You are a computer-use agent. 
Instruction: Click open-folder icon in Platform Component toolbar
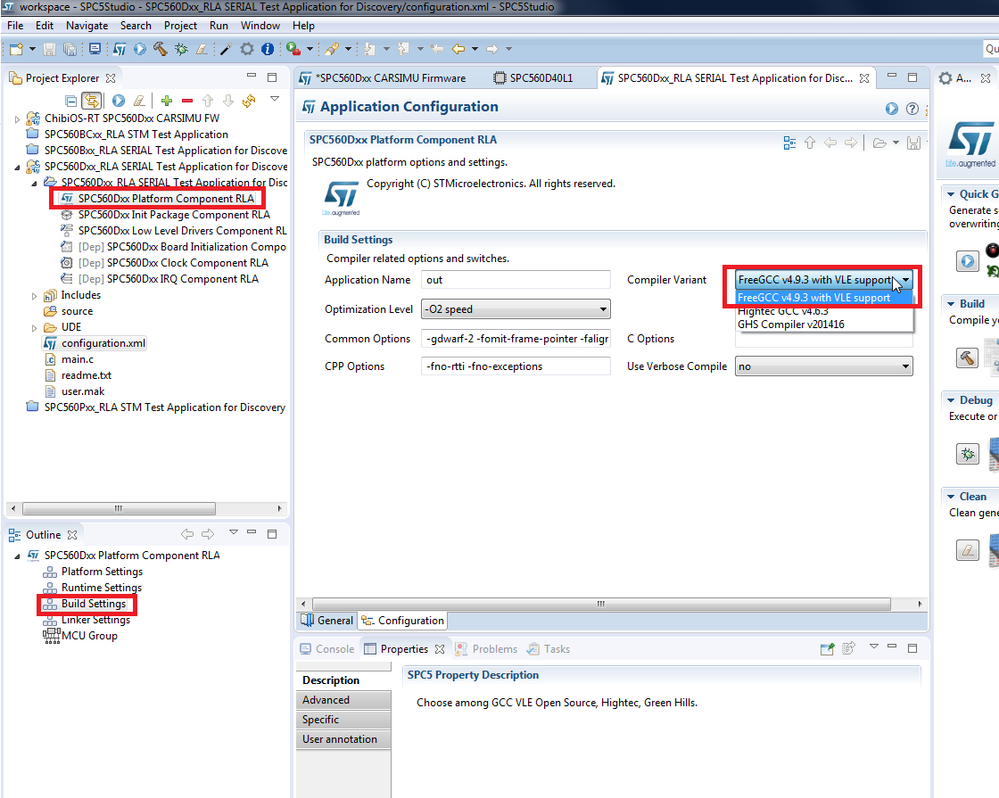pyautogui.click(x=879, y=143)
